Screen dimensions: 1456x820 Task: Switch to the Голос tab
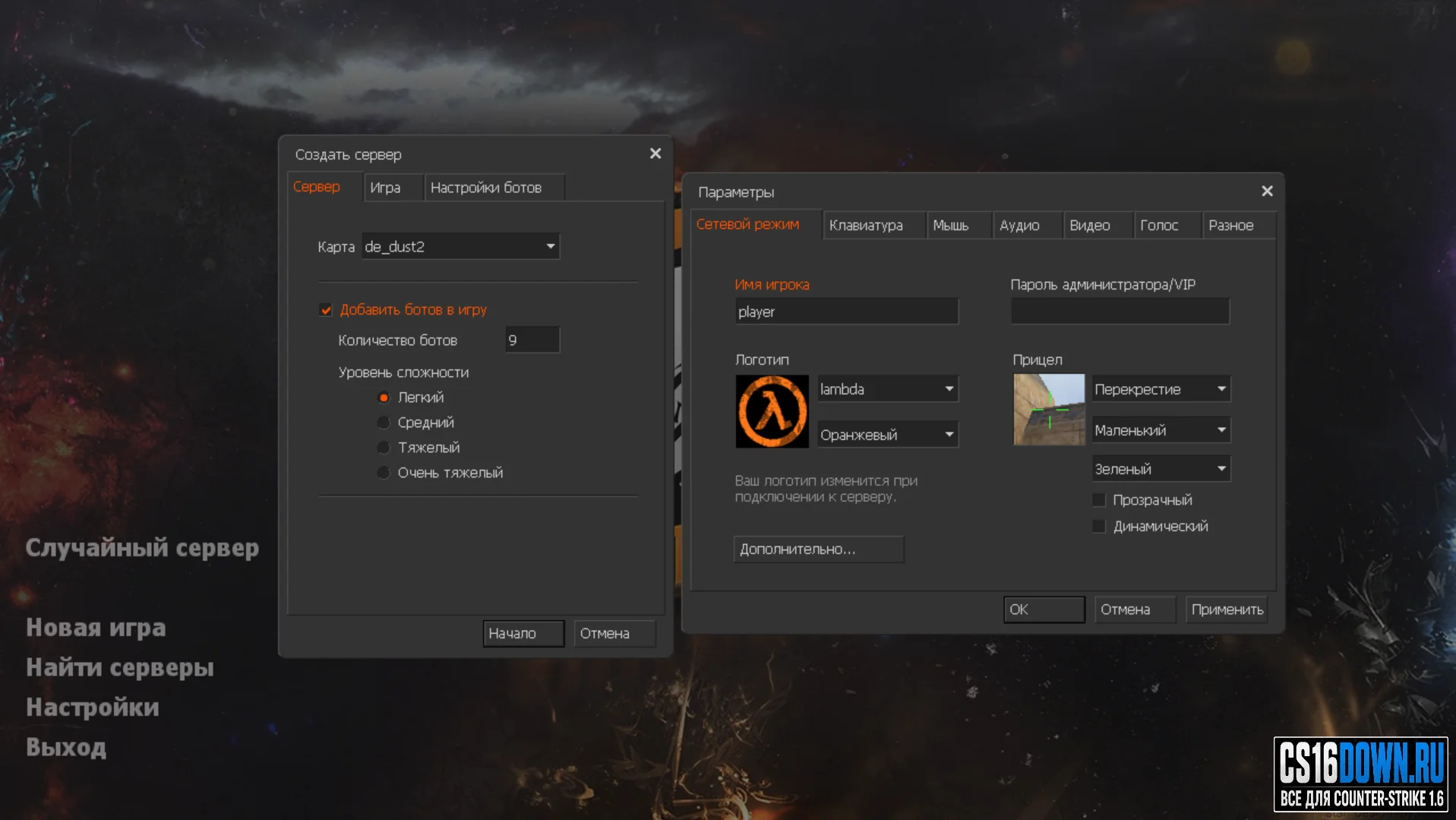click(x=1167, y=225)
